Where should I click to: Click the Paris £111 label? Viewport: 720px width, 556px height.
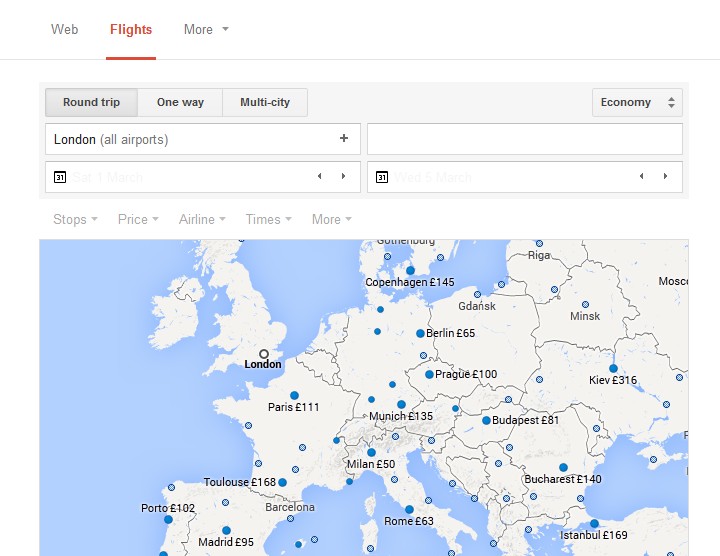point(293,407)
